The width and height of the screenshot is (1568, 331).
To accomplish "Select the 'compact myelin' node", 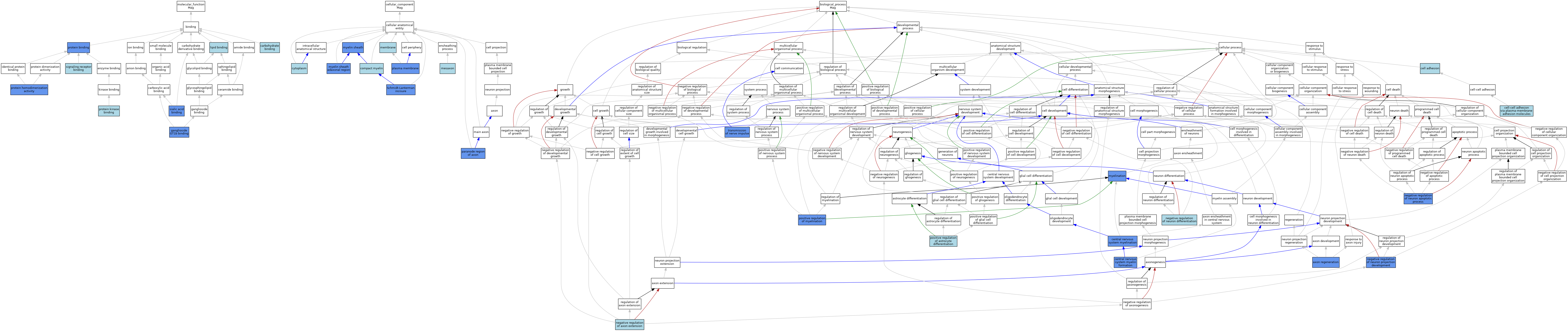I will click(371, 68).
